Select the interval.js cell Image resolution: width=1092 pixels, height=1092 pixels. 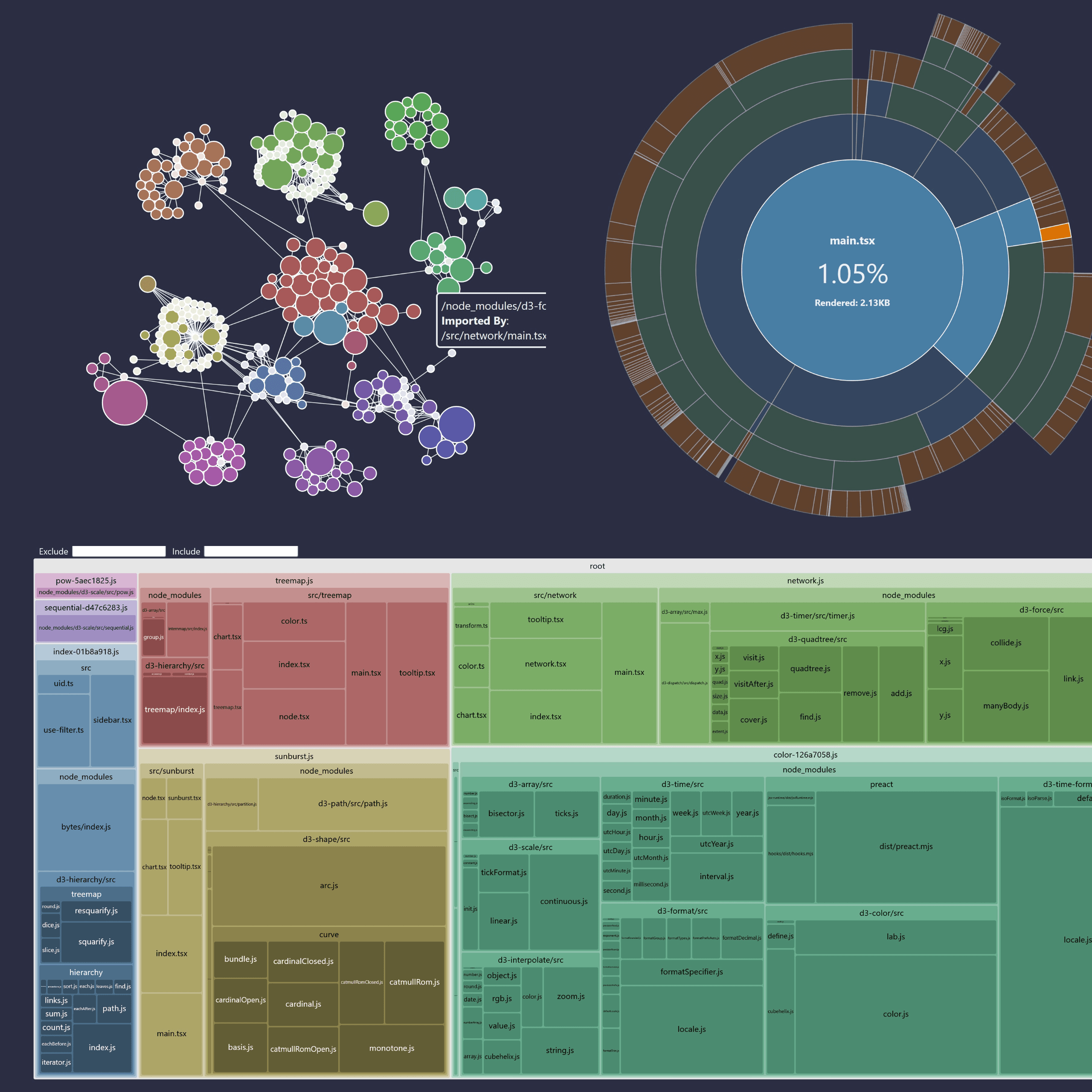click(x=716, y=877)
